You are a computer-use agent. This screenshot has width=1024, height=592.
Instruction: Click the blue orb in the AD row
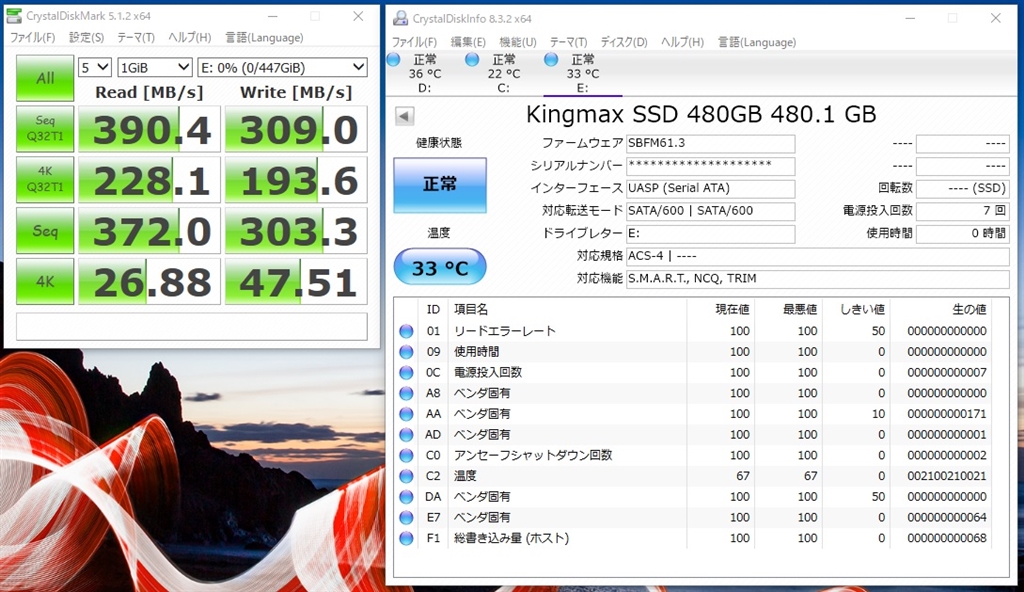[x=406, y=435]
